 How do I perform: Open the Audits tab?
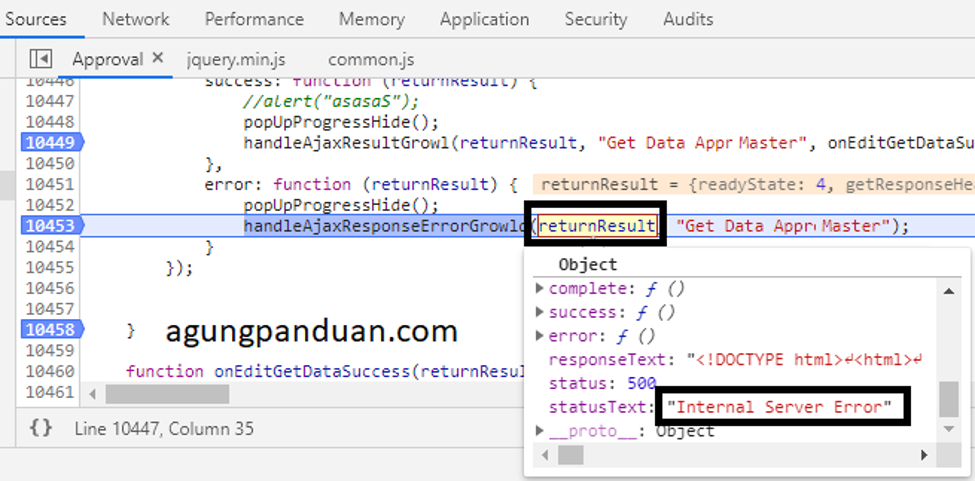pos(688,19)
